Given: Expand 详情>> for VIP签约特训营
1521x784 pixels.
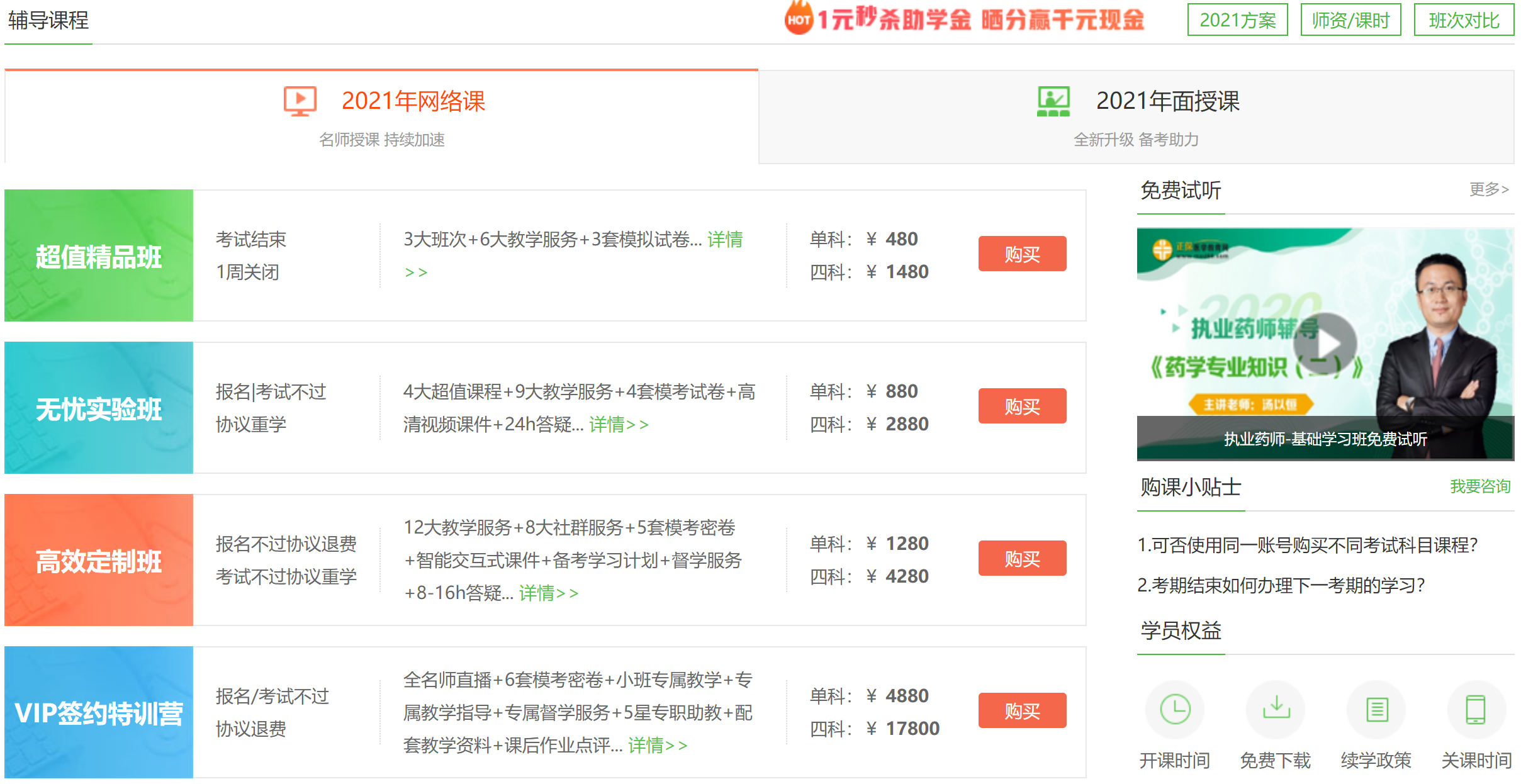Looking at the screenshot, I should (657, 746).
